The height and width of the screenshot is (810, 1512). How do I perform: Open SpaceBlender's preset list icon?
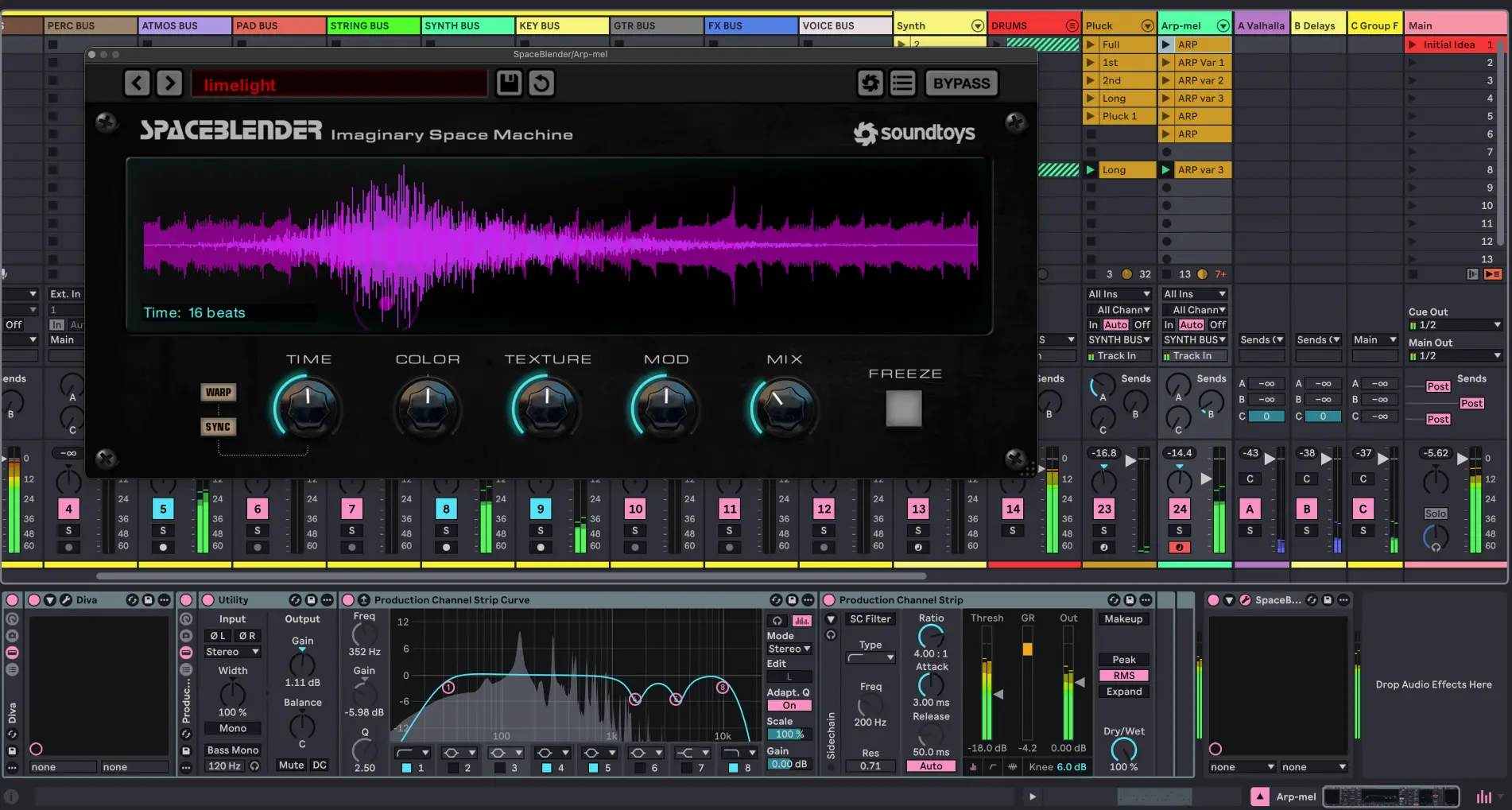[902, 83]
